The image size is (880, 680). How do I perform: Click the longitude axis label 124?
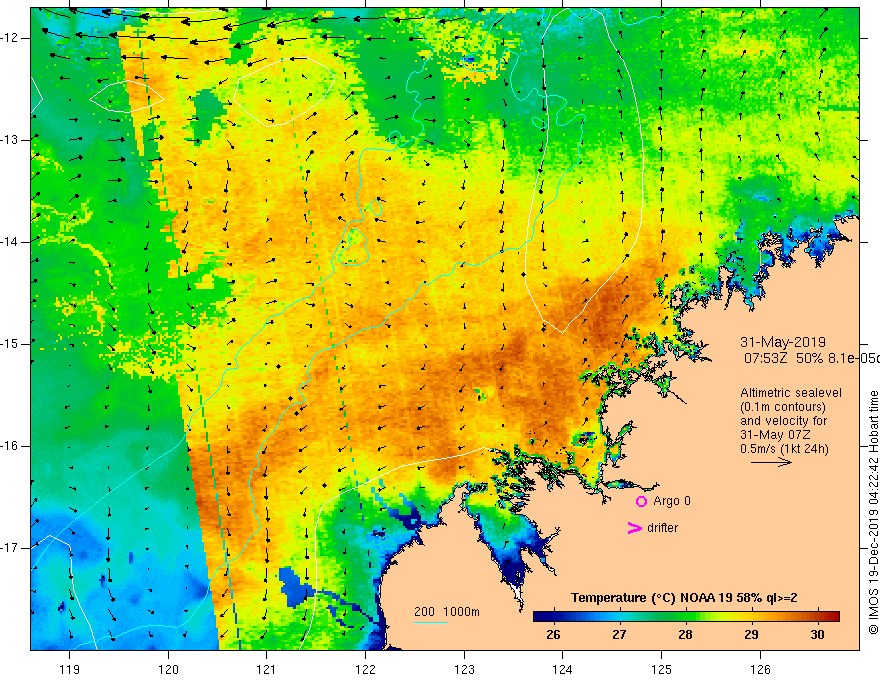tap(563, 669)
